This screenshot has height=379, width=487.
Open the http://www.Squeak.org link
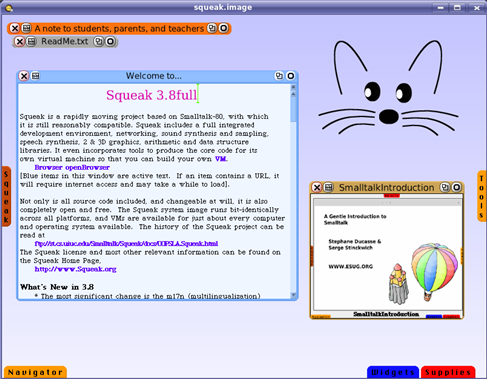[x=75, y=269]
